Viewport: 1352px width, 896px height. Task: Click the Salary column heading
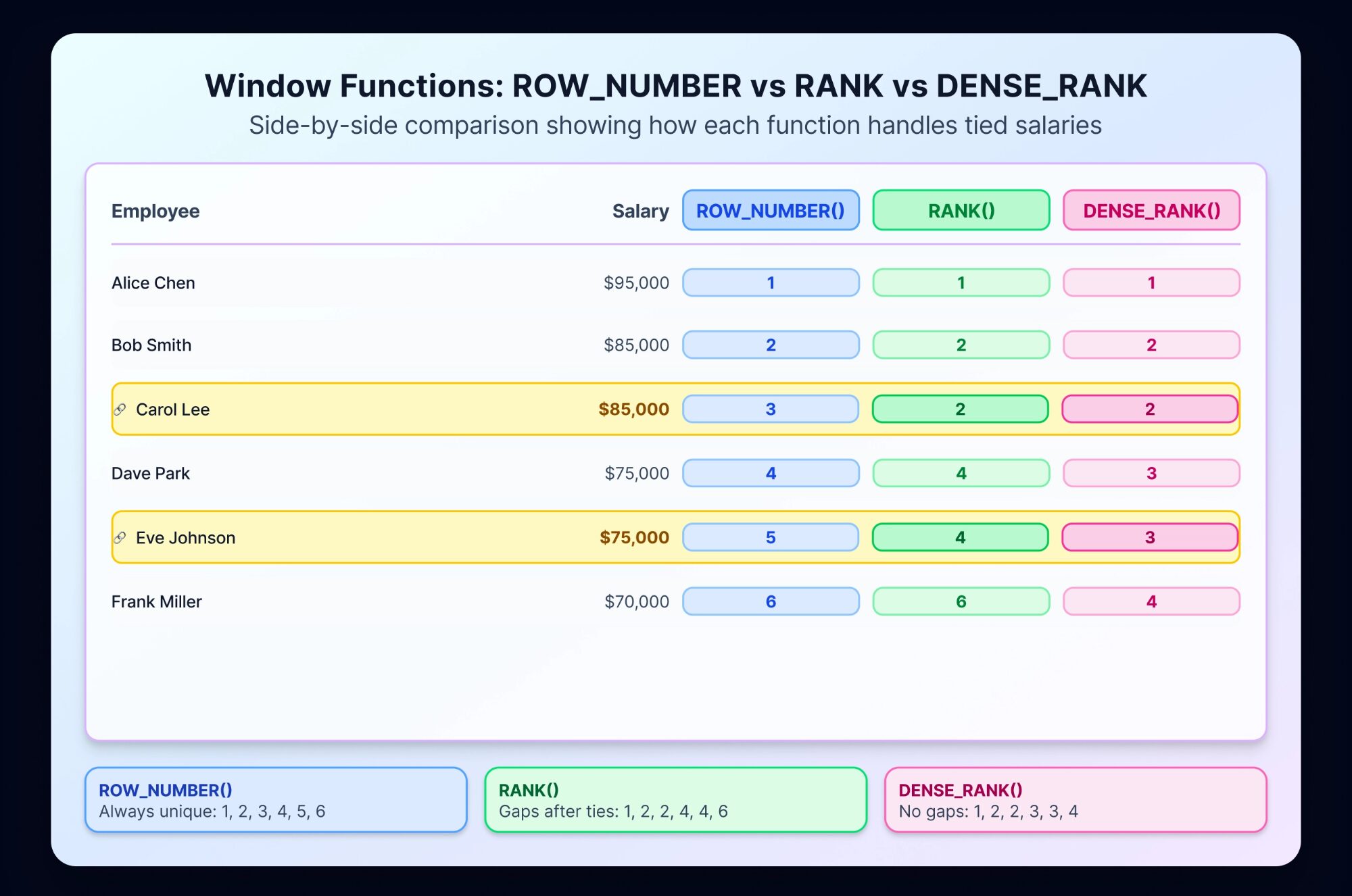point(640,211)
